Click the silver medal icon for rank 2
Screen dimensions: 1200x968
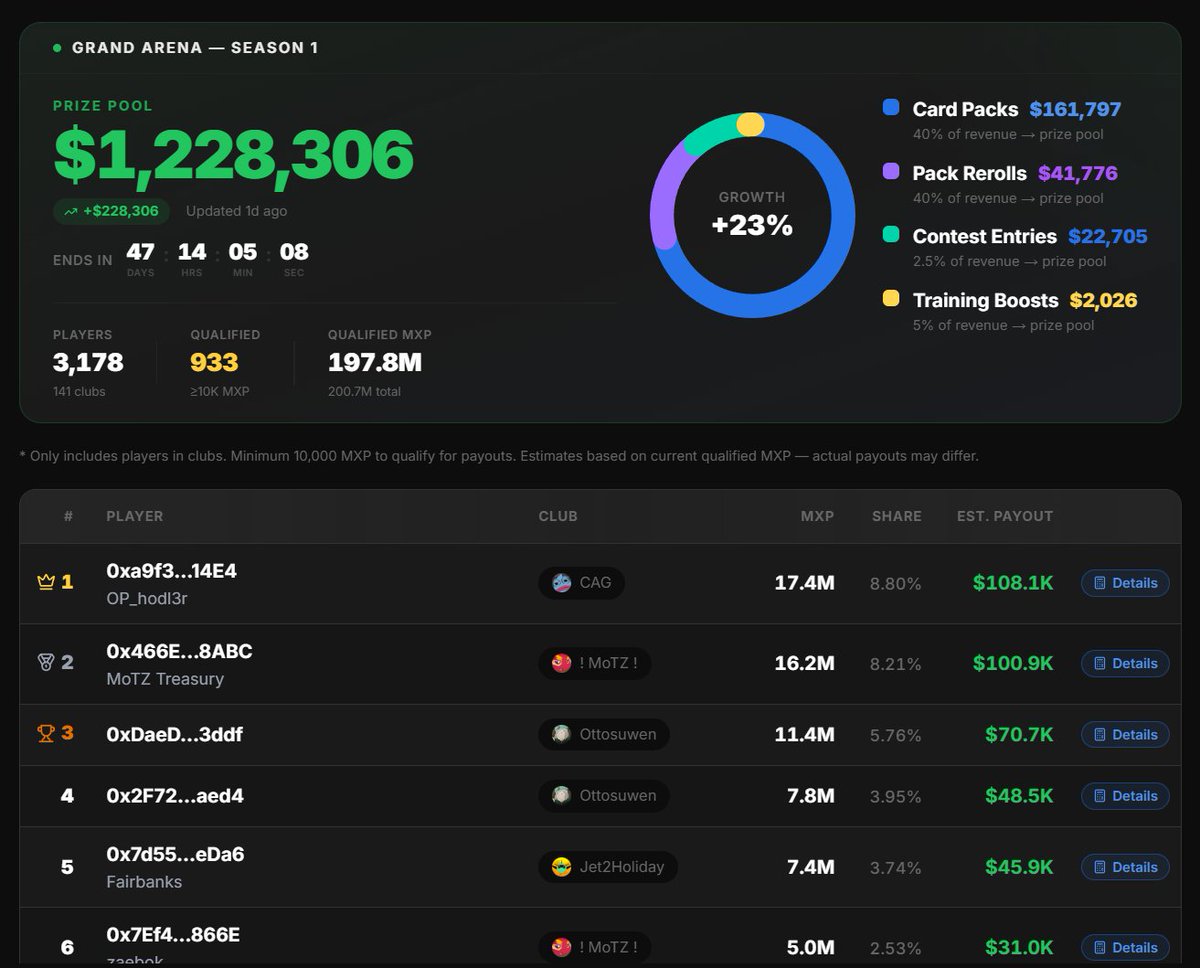(45, 662)
